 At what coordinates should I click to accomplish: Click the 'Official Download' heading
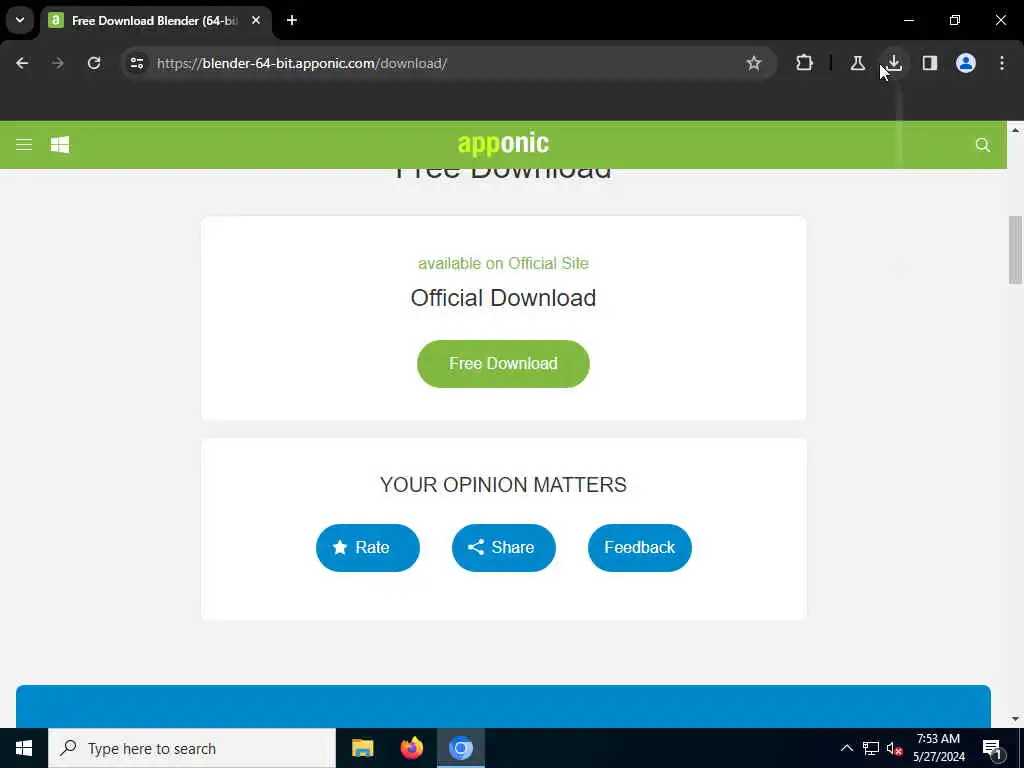point(504,298)
